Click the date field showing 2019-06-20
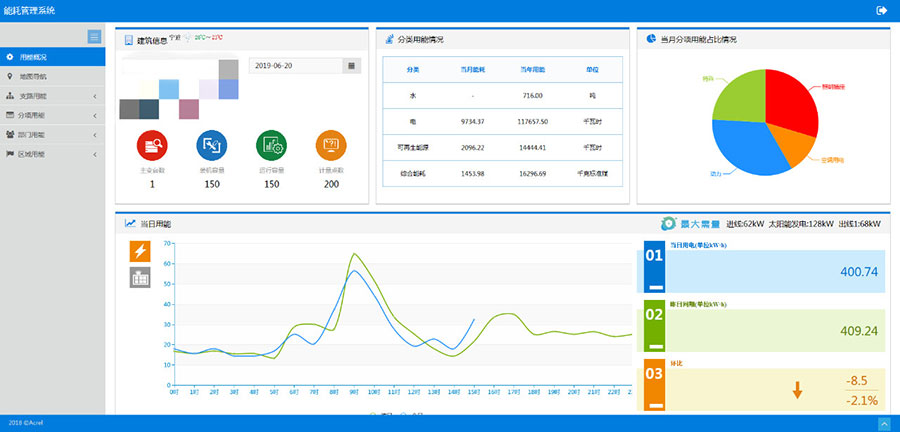The image size is (900, 432). click(x=295, y=65)
